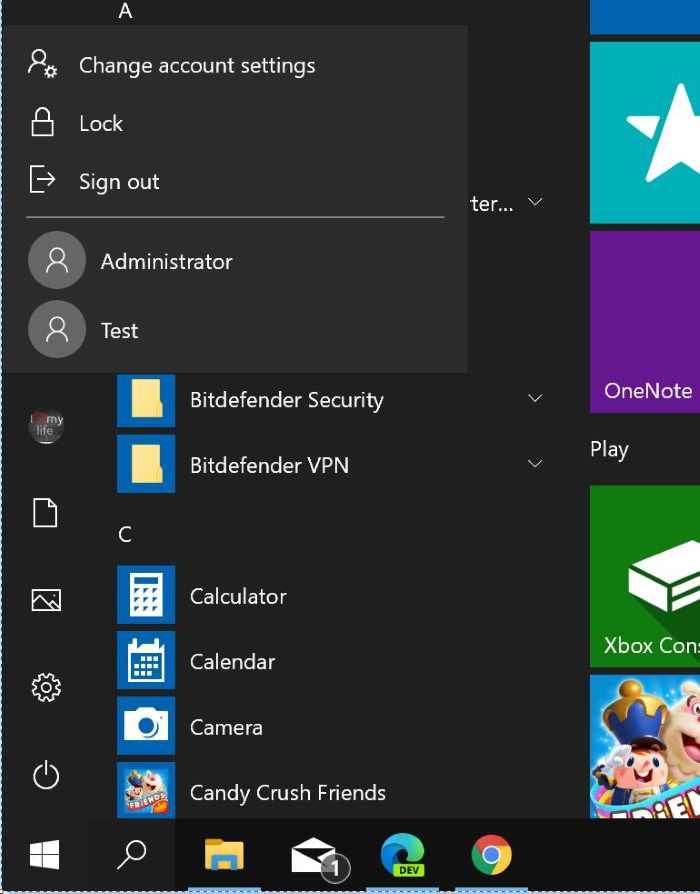Click the Play group heading
Viewport: 700px width, 894px height.
click(609, 450)
